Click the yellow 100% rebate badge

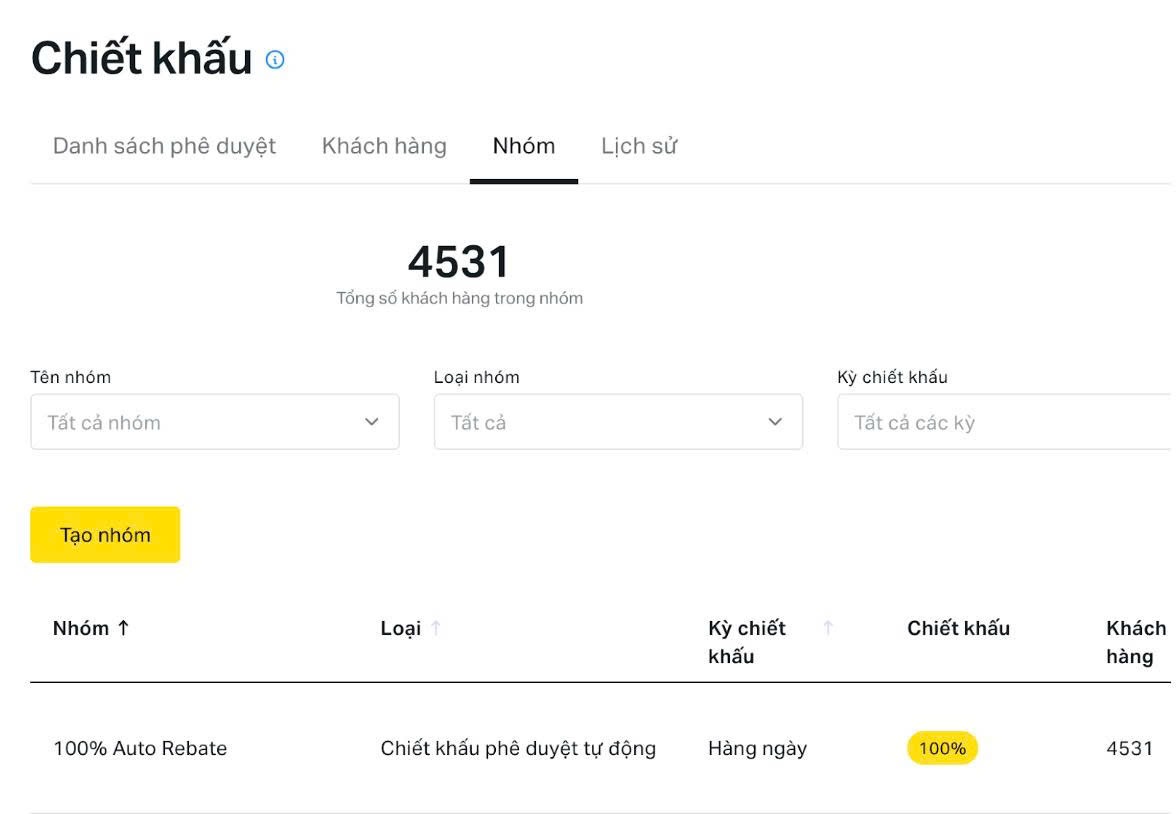942,748
